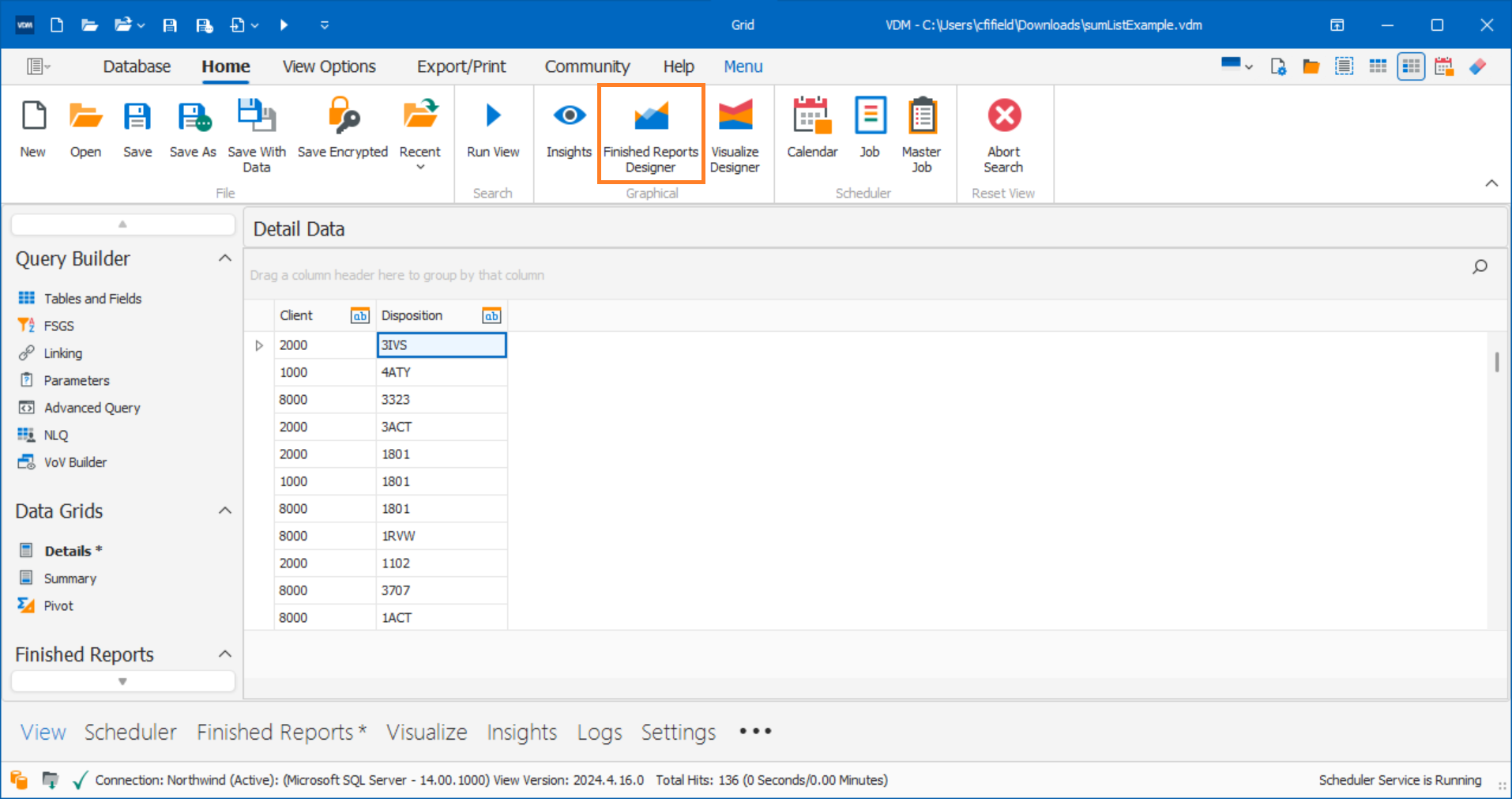Click the grid search magnifier icon
Viewport: 1512px width, 799px height.
(x=1480, y=267)
